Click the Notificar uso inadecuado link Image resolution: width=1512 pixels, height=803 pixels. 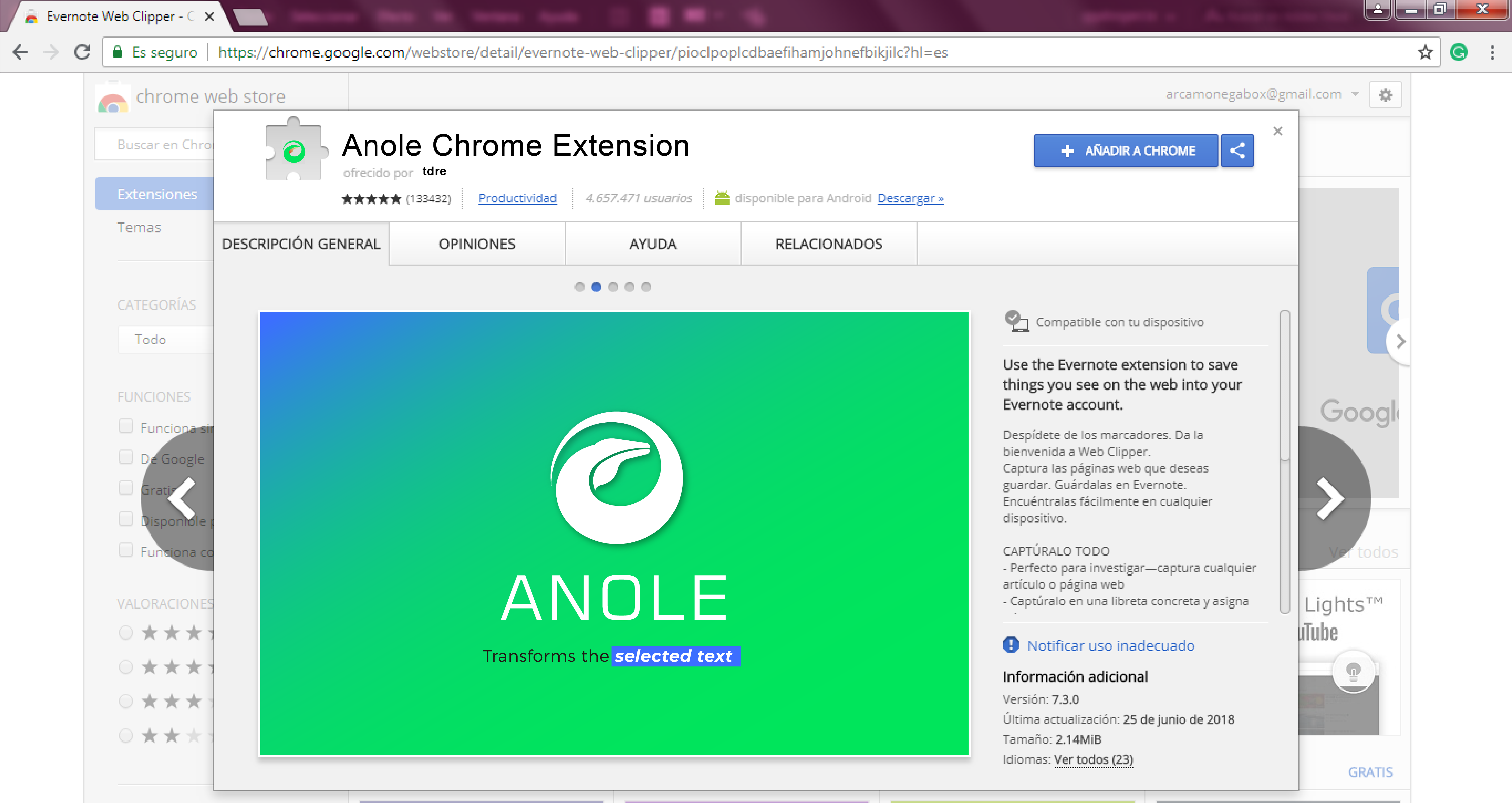(1110, 646)
